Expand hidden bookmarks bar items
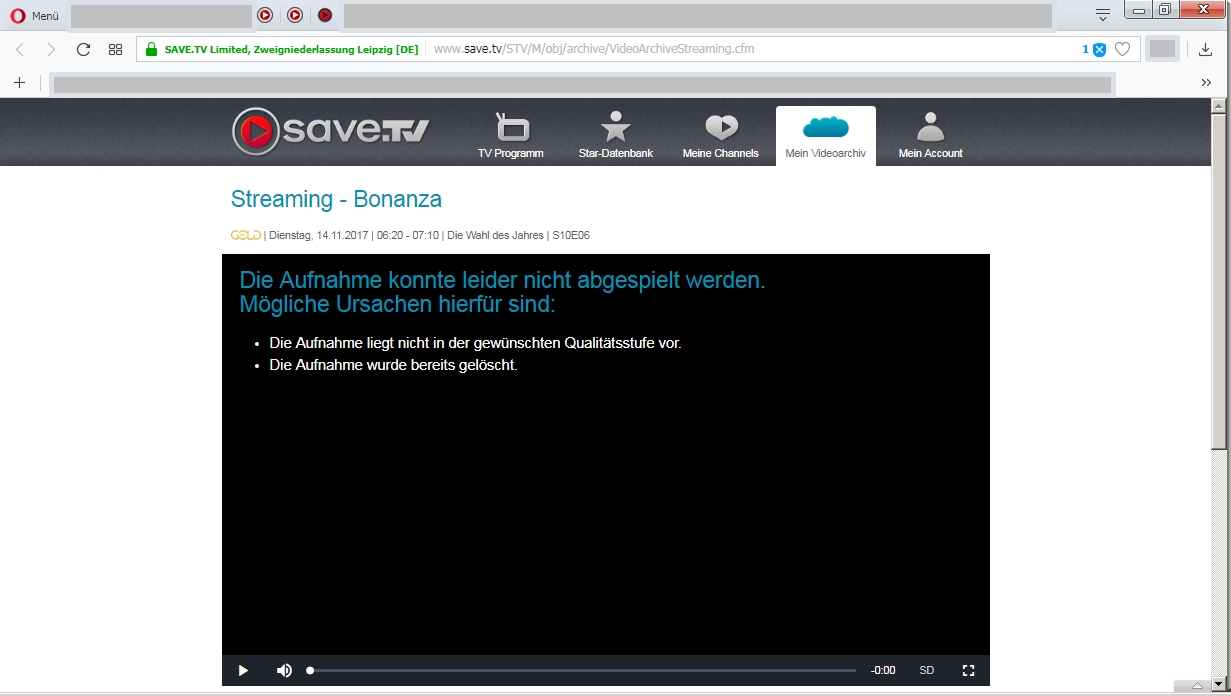 [x=1206, y=83]
